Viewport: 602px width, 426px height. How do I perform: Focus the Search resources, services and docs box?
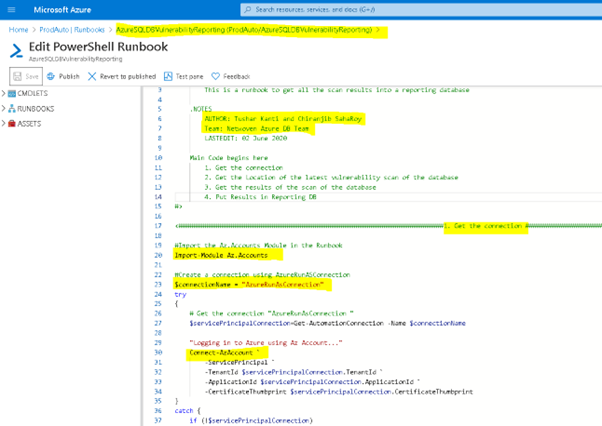click(421, 10)
